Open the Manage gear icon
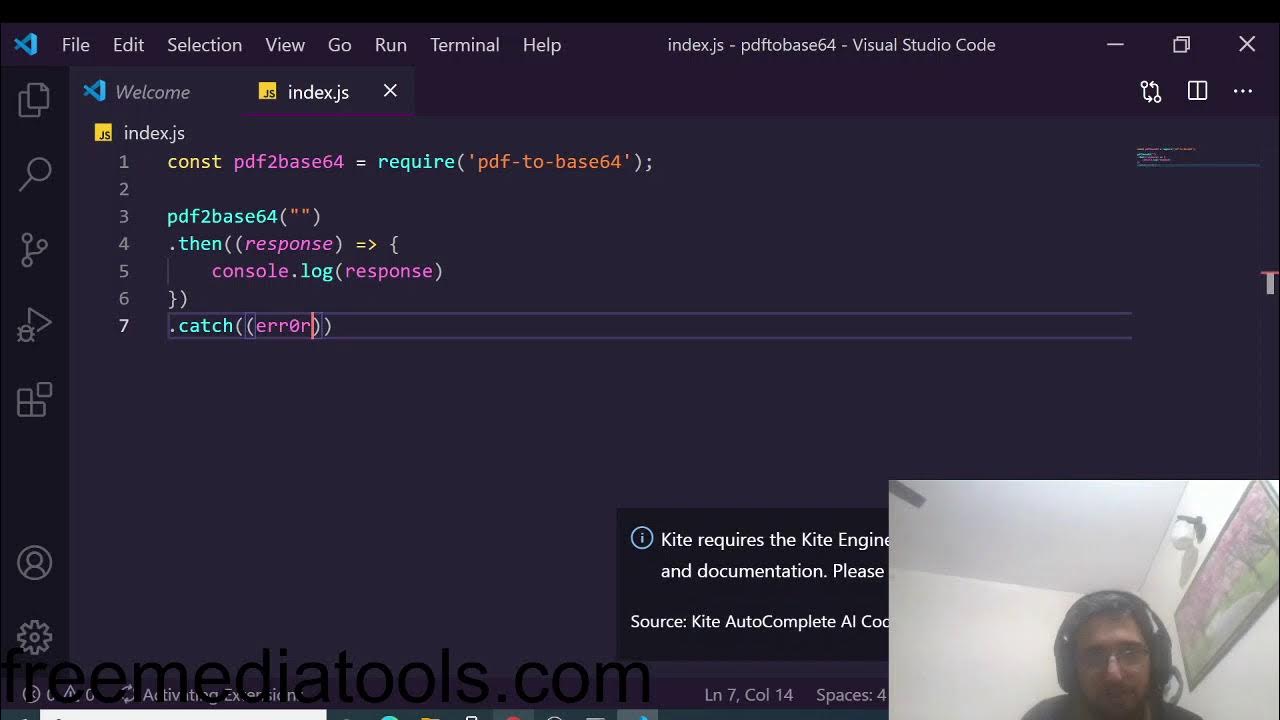This screenshot has width=1280, height=720. coord(34,637)
